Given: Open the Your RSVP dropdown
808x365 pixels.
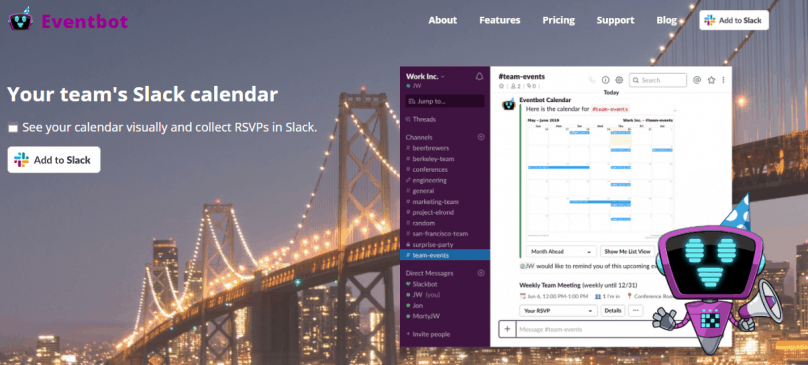Looking at the screenshot, I should 559,311.
